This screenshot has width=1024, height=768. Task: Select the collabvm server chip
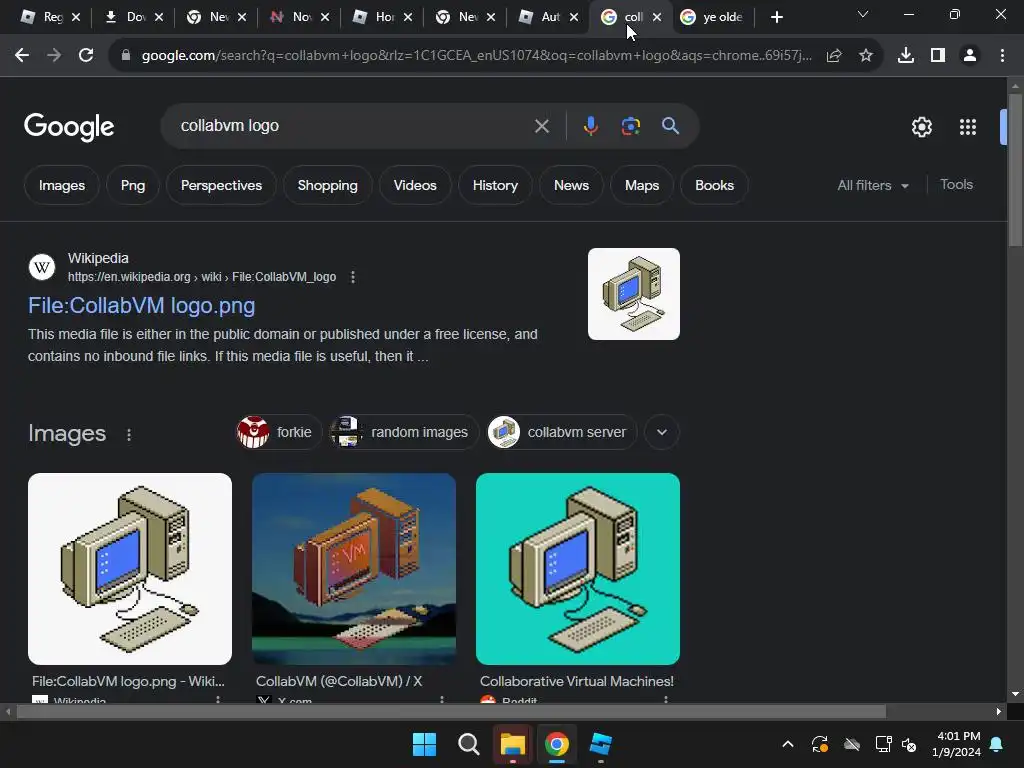click(x=562, y=432)
